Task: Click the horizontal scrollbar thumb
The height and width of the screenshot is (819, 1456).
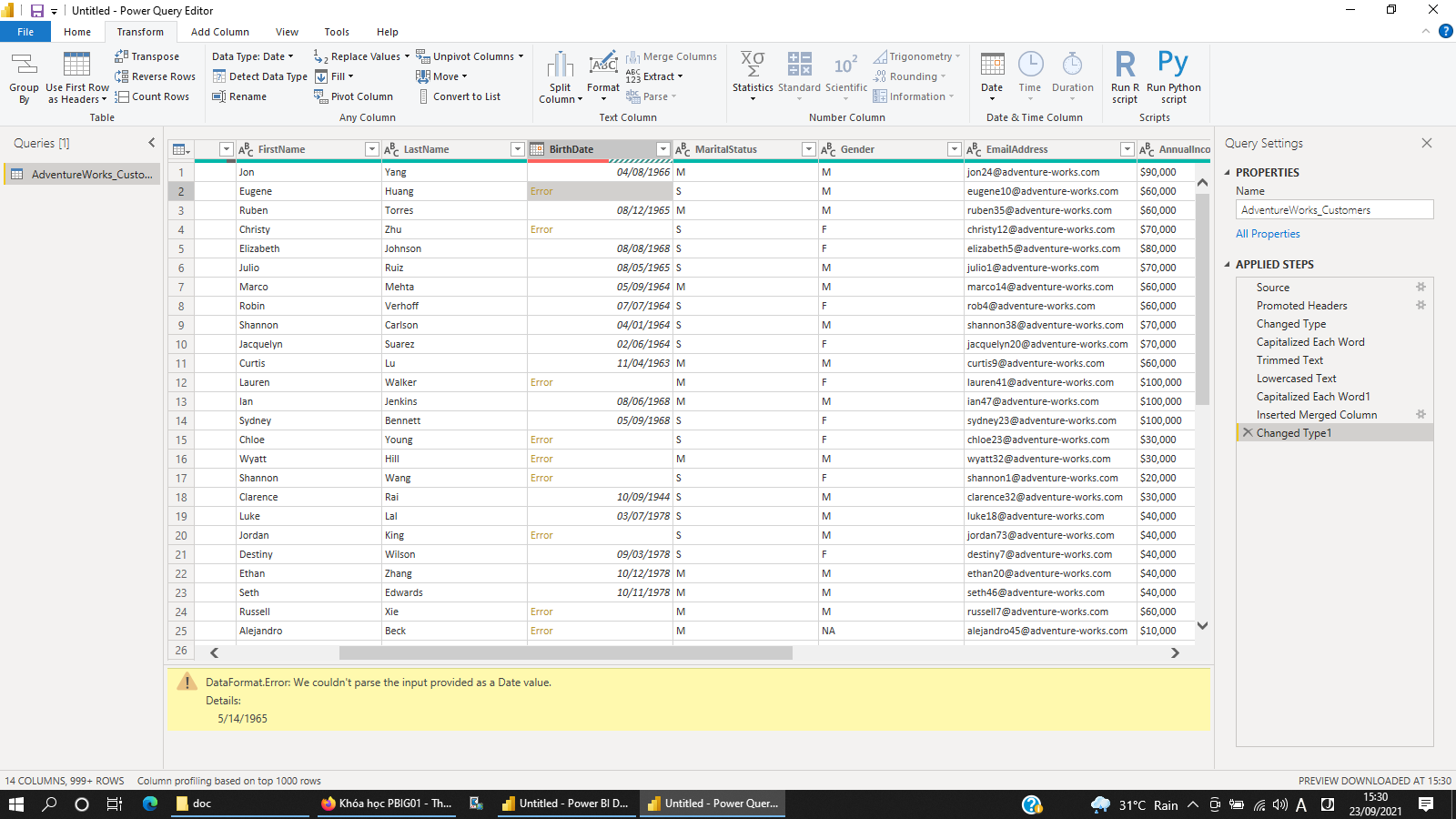Action: pyautogui.click(x=565, y=652)
